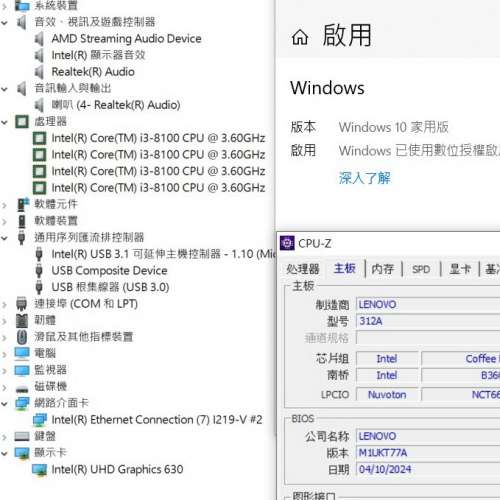
Task: Collapse the 音效、視訊及遊戲控制器 category
Action: 4,23
